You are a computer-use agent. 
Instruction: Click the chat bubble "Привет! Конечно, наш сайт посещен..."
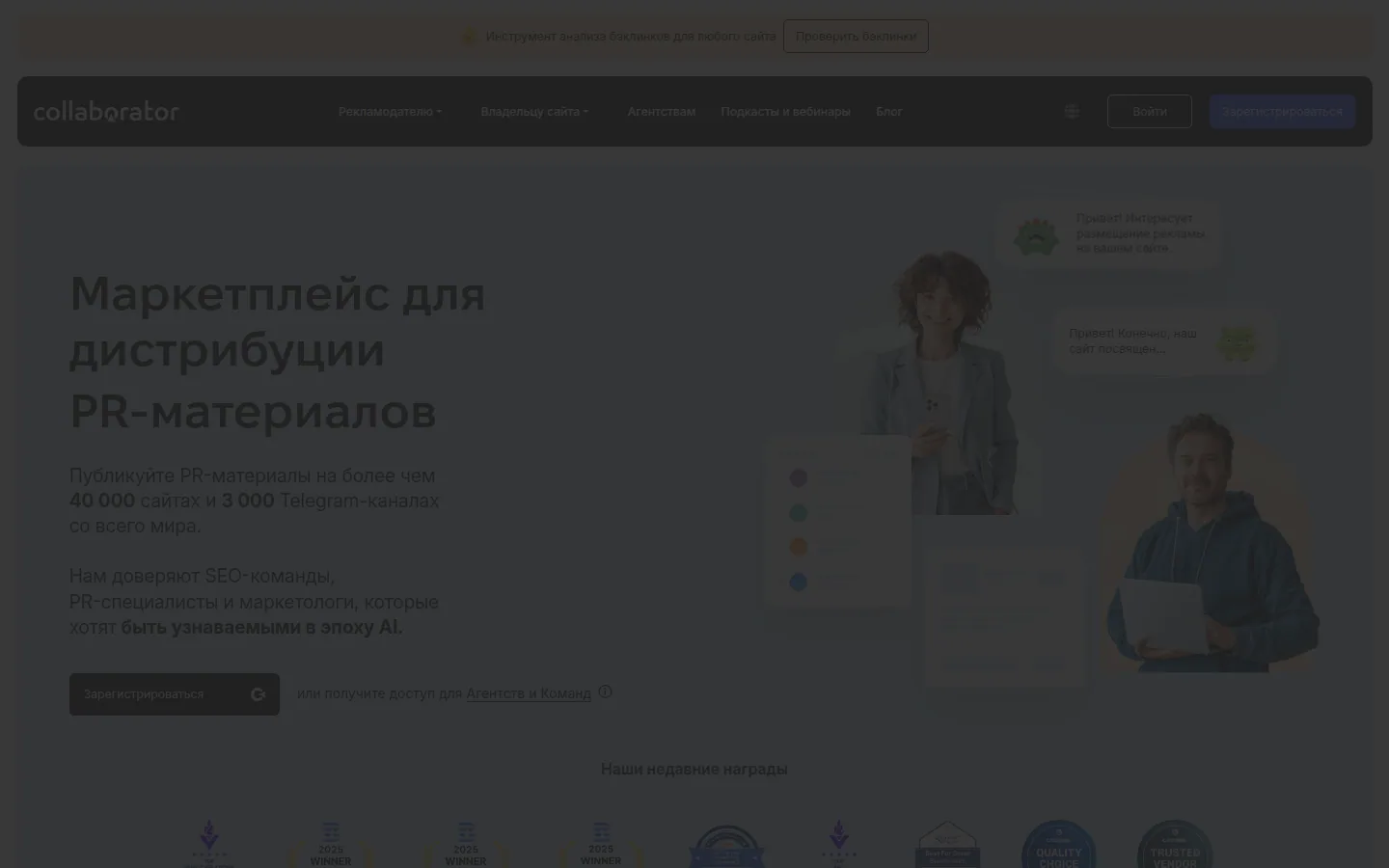click(1165, 341)
